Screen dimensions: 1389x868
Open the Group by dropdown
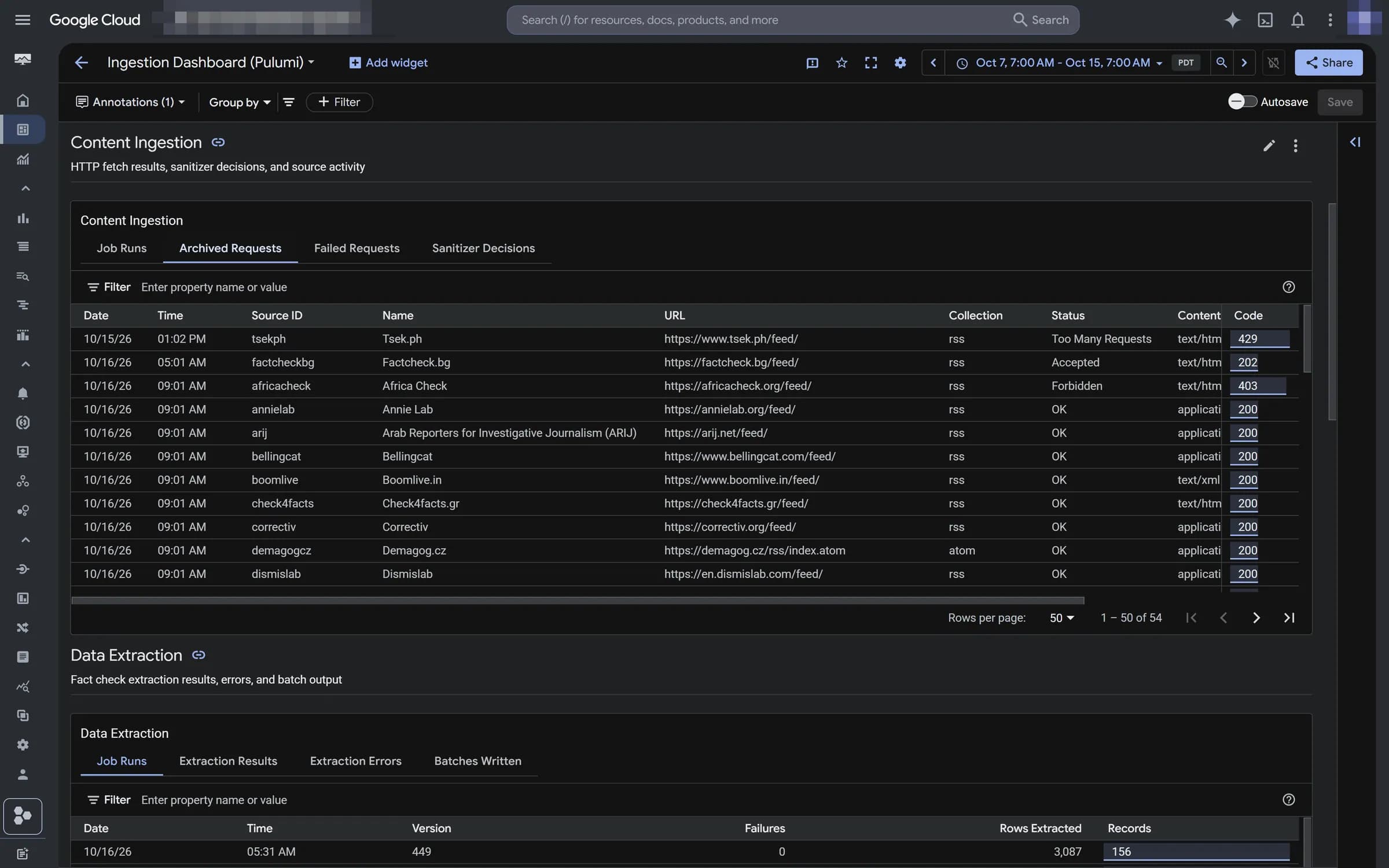tap(240, 102)
